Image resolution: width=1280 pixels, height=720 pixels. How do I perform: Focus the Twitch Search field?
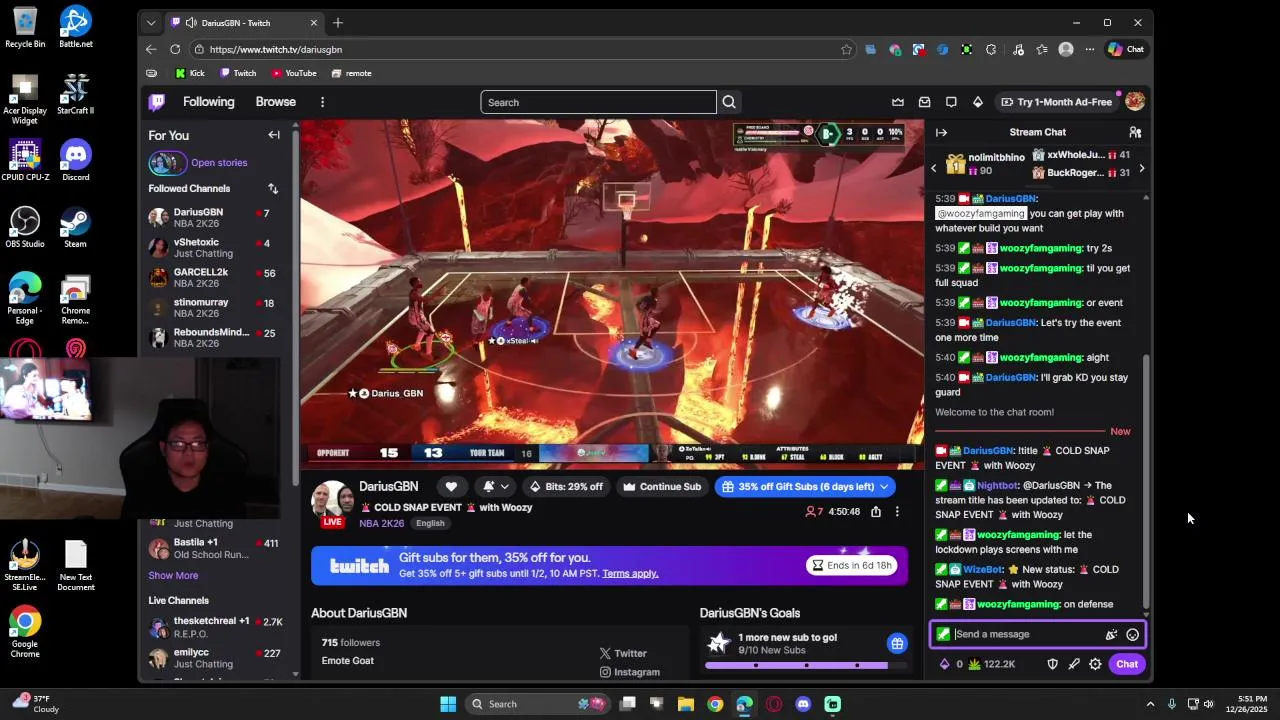click(598, 102)
